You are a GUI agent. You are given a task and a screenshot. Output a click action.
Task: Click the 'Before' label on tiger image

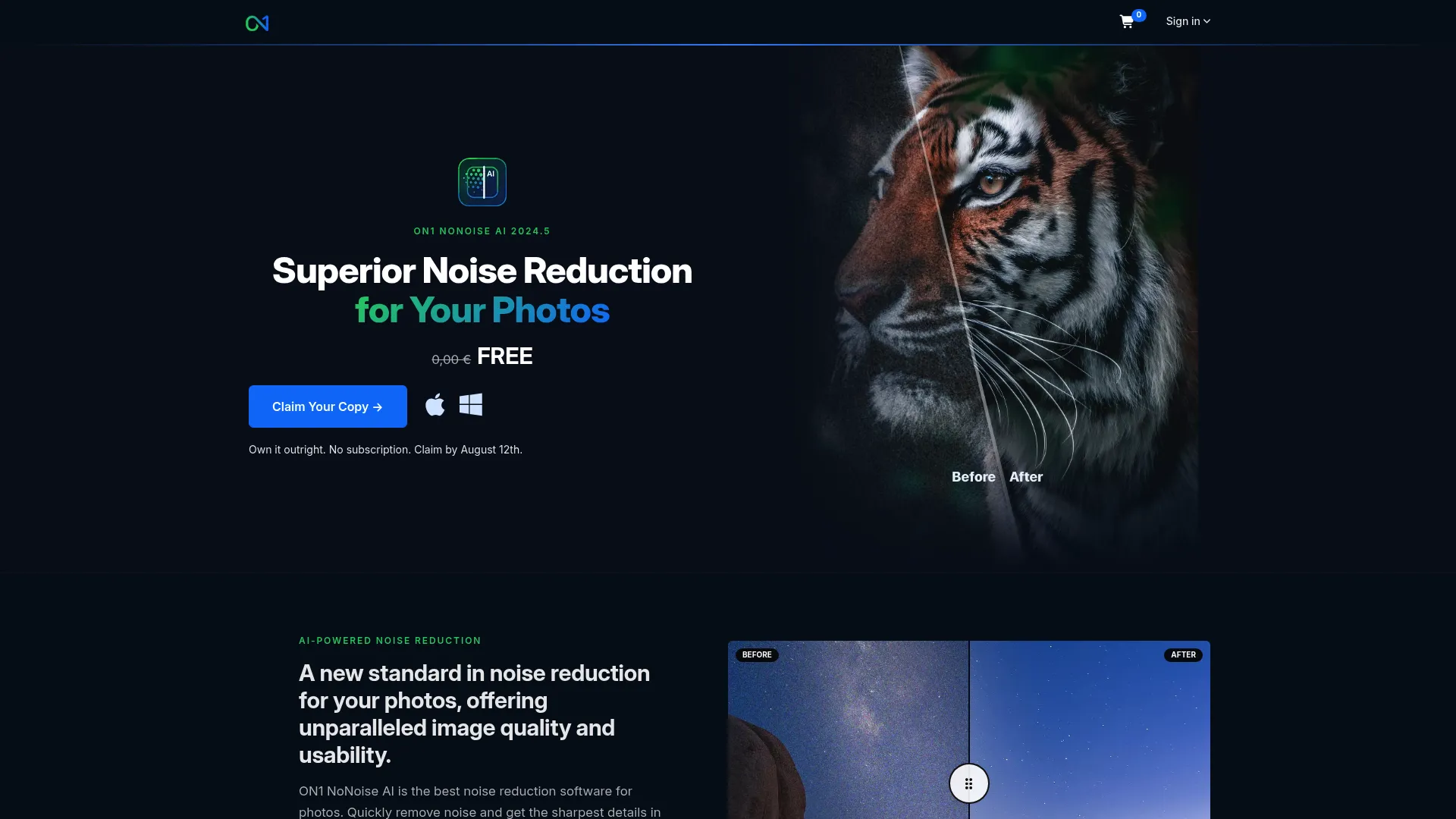(974, 477)
